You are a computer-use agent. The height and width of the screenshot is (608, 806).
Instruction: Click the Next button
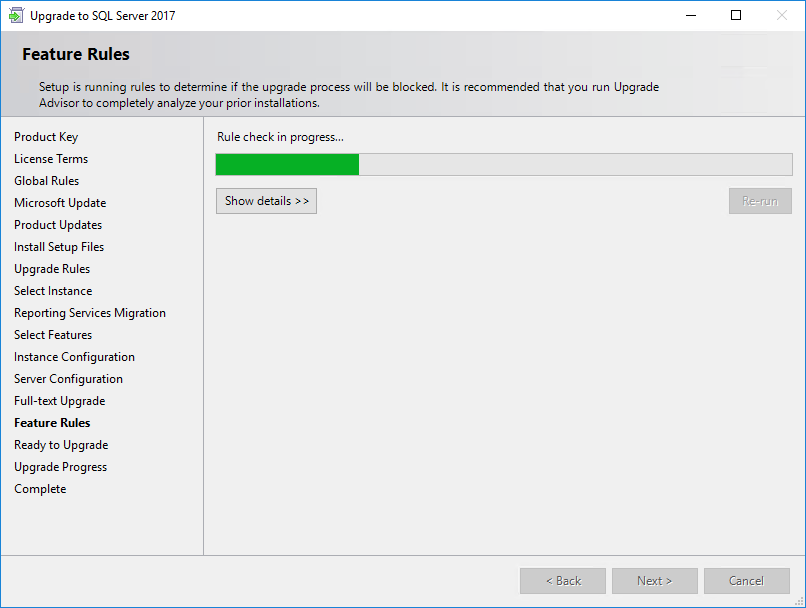[x=655, y=581]
